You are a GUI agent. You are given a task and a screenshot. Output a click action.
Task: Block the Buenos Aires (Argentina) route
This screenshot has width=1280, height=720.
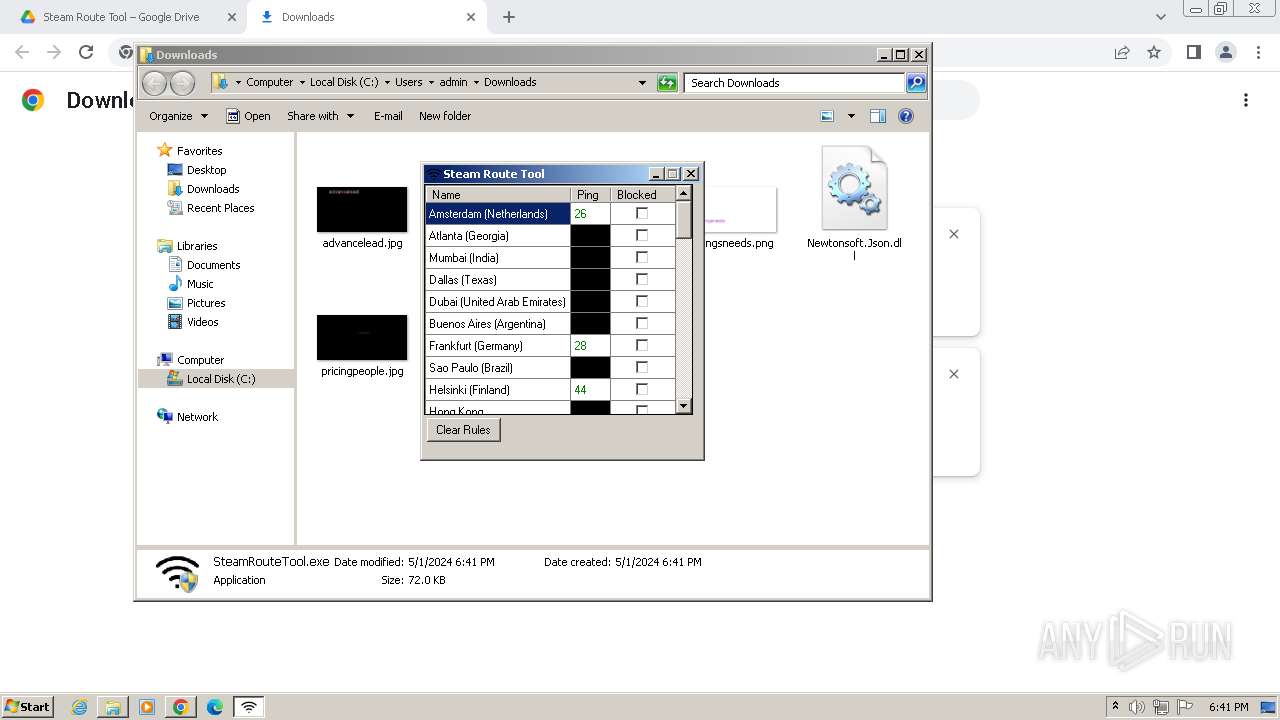point(642,323)
